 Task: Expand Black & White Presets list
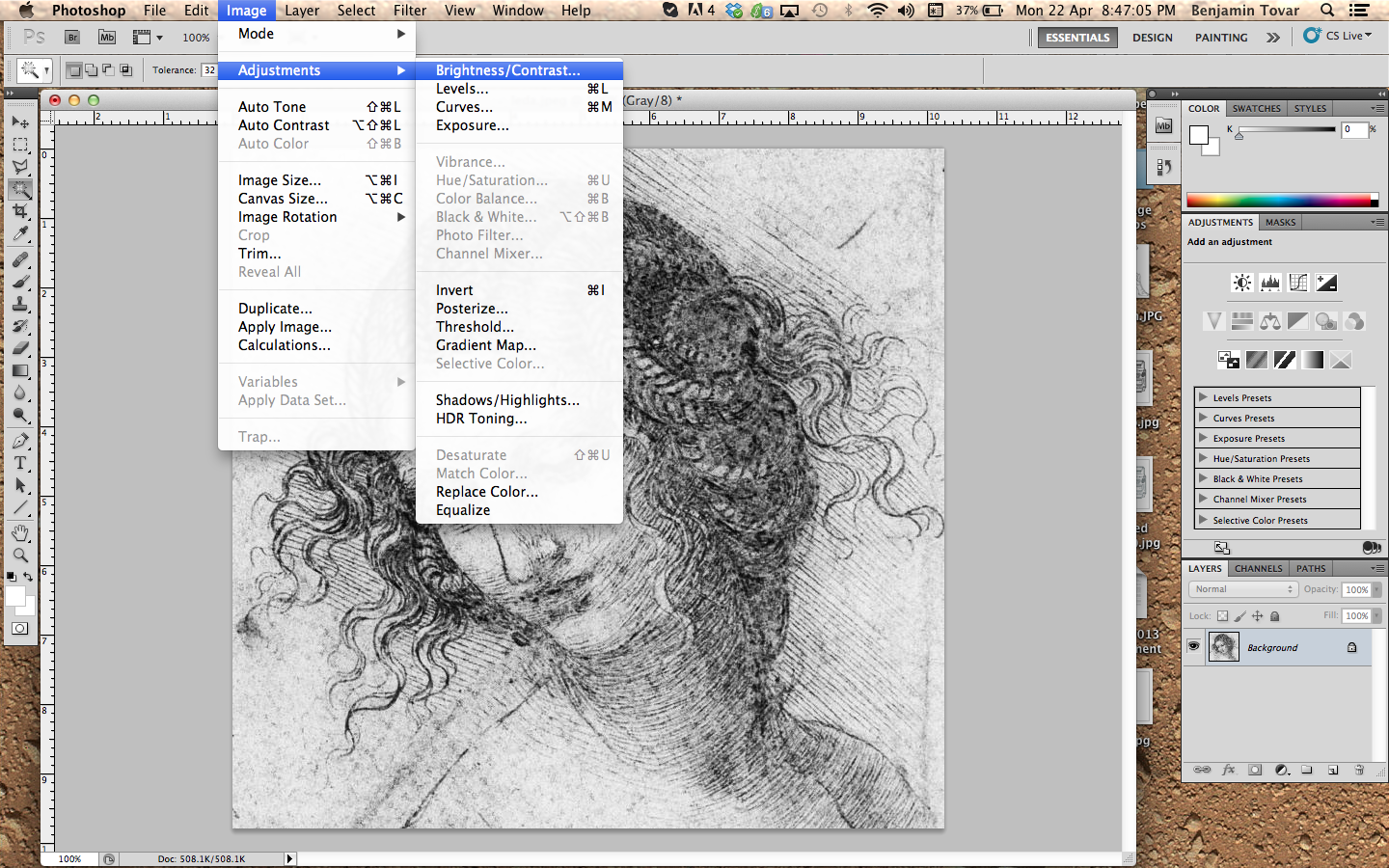1203,478
